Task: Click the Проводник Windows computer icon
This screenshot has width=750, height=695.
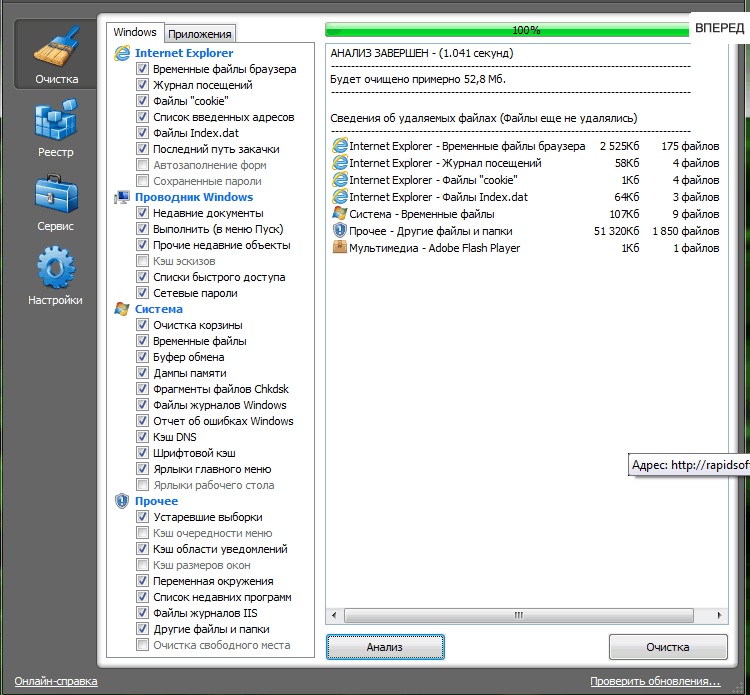Action: [x=122, y=197]
